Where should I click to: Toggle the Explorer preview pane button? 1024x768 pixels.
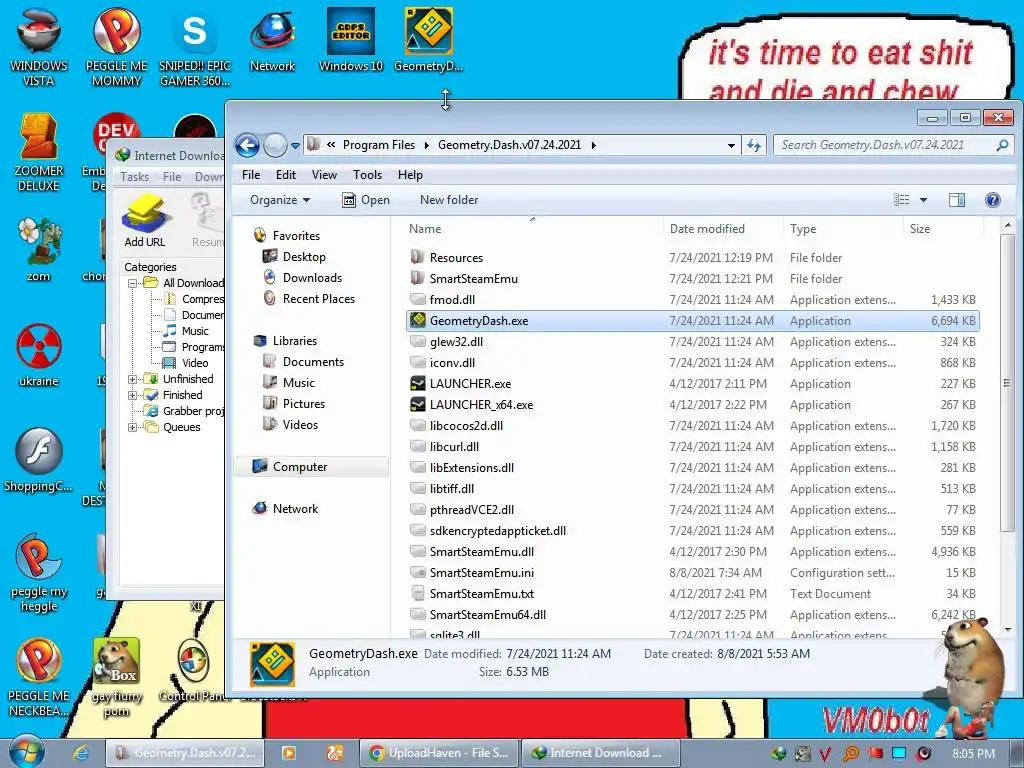957,200
